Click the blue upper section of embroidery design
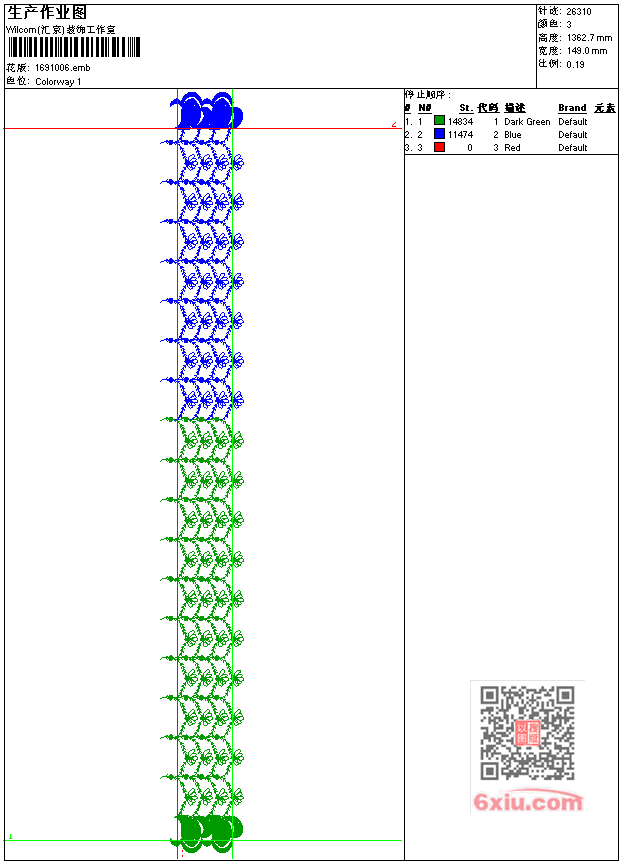Image resolution: width=620 pixels, height=861 pixels. [x=204, y=255]
